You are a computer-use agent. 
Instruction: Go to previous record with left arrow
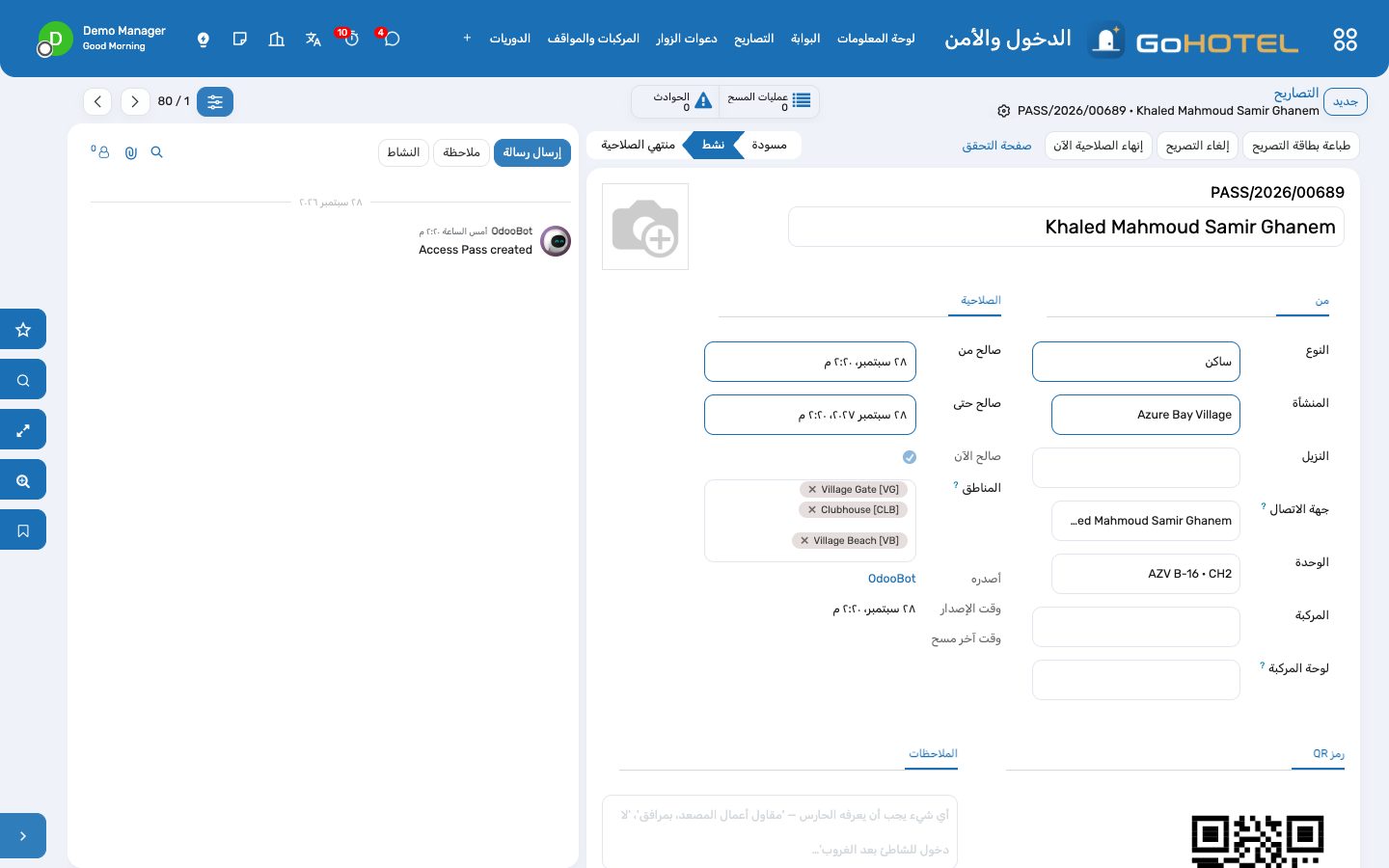97,101
